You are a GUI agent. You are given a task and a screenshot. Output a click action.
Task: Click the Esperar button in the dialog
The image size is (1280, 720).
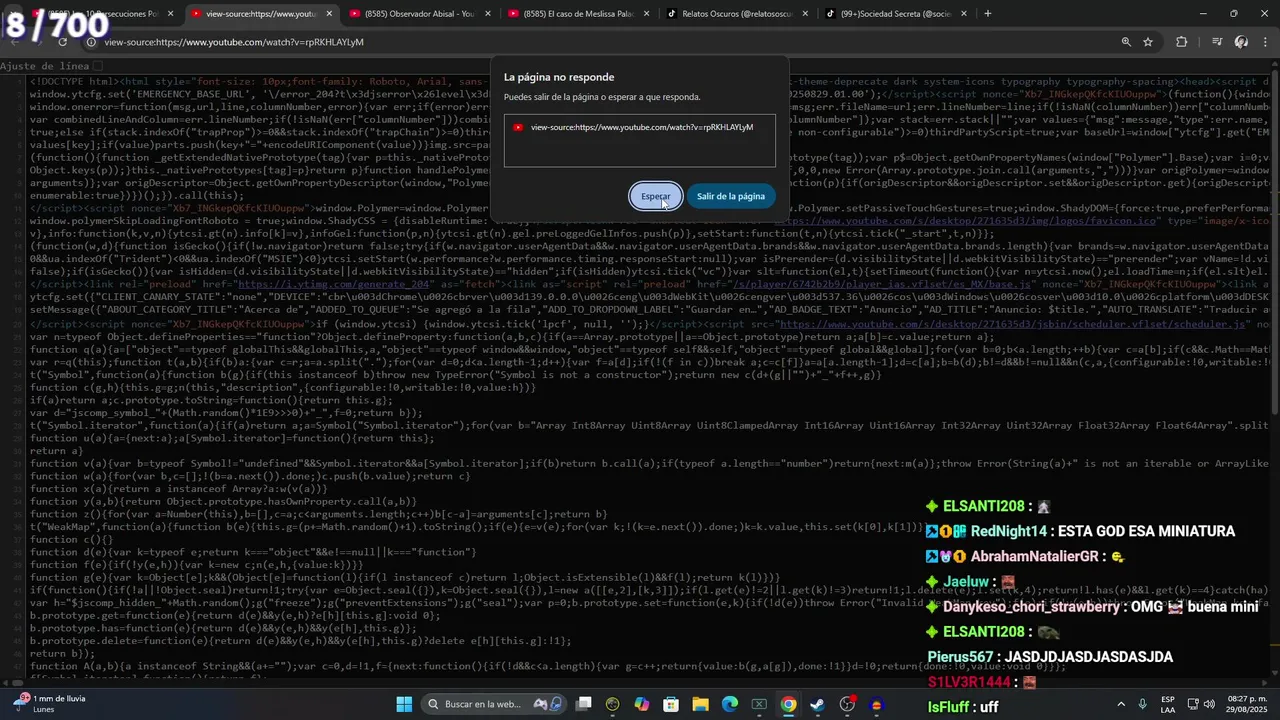click(656, 196)
